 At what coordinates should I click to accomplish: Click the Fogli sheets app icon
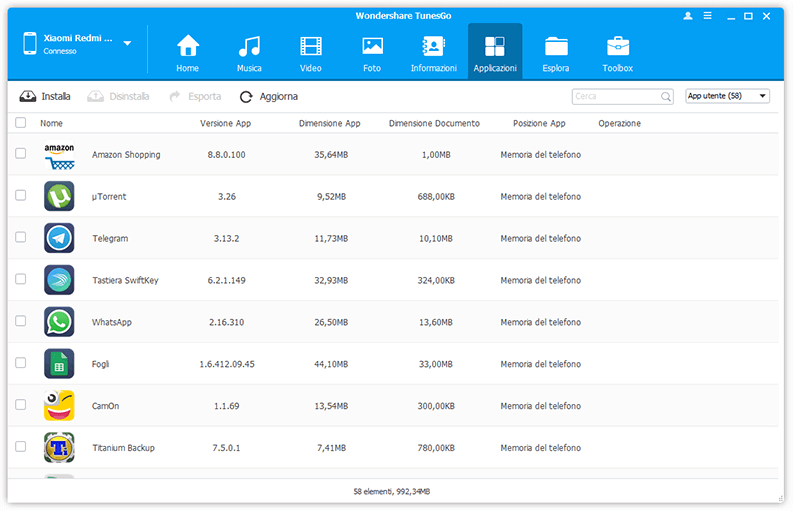pyautogui.click(x=59, y=364)
